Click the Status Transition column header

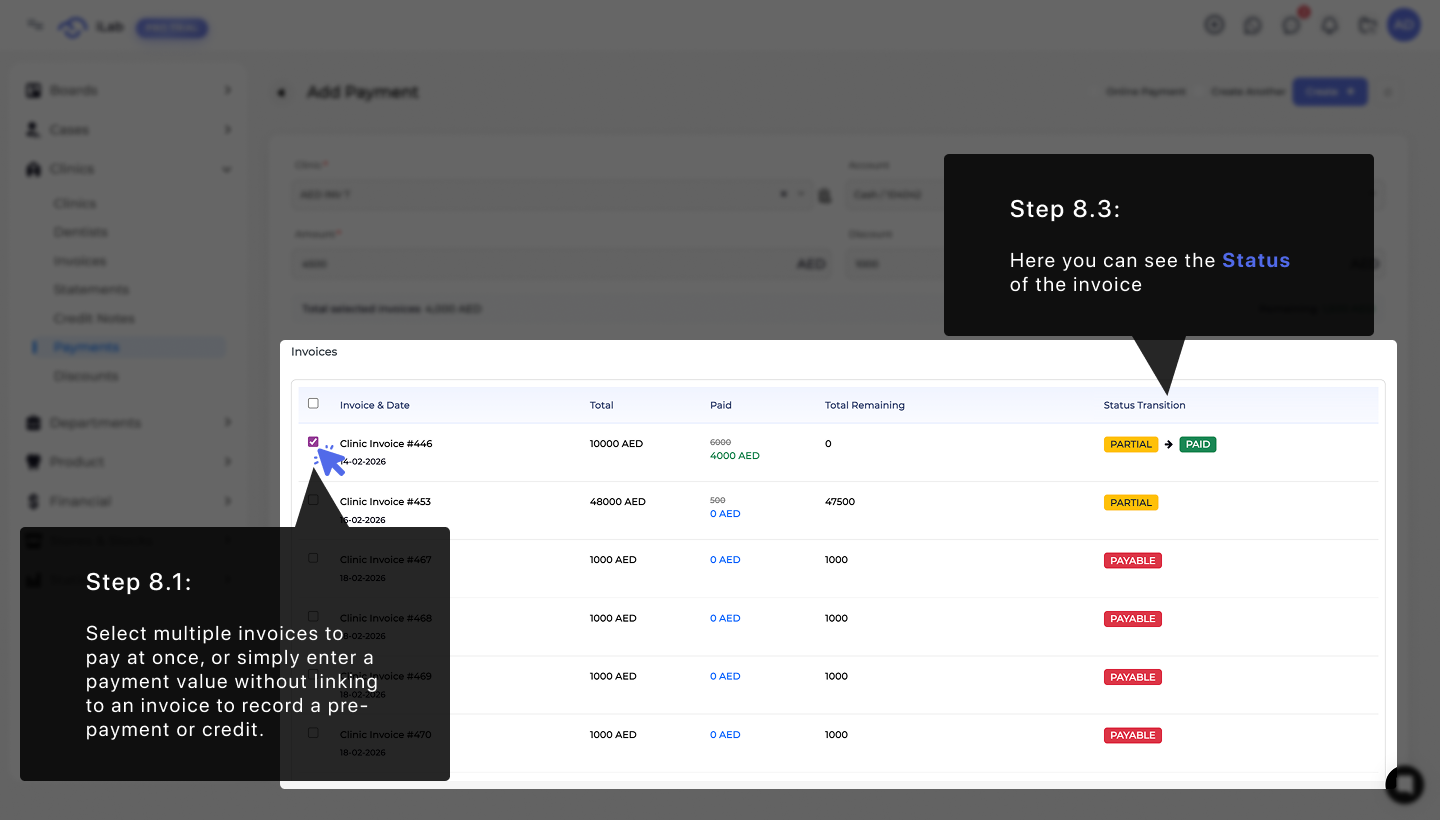coord(1145,406)
